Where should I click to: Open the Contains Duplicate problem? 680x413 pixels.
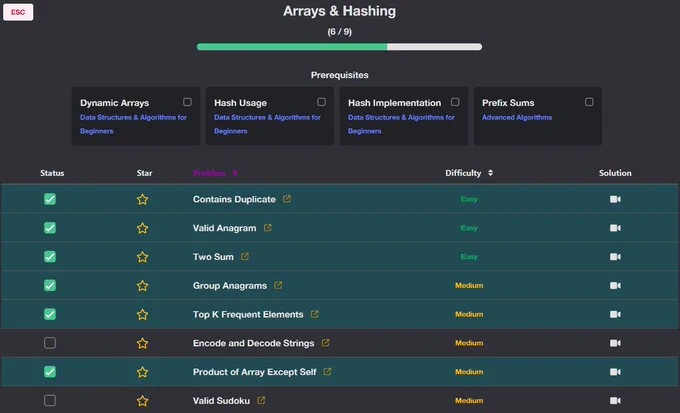click(234, 199)
